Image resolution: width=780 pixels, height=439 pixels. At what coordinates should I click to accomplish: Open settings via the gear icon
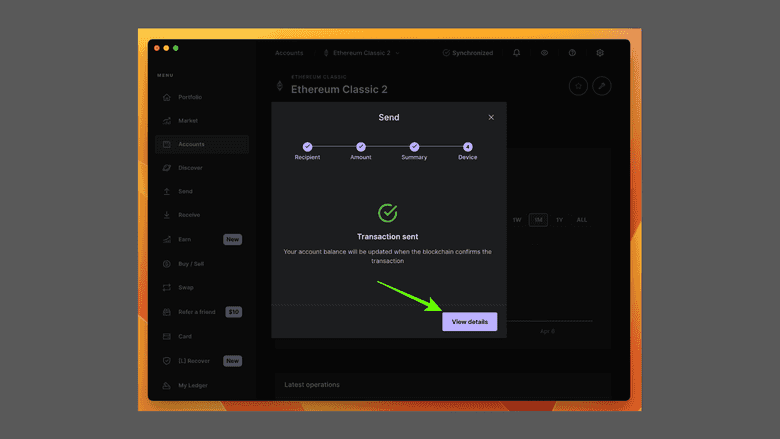click(600, 53)
